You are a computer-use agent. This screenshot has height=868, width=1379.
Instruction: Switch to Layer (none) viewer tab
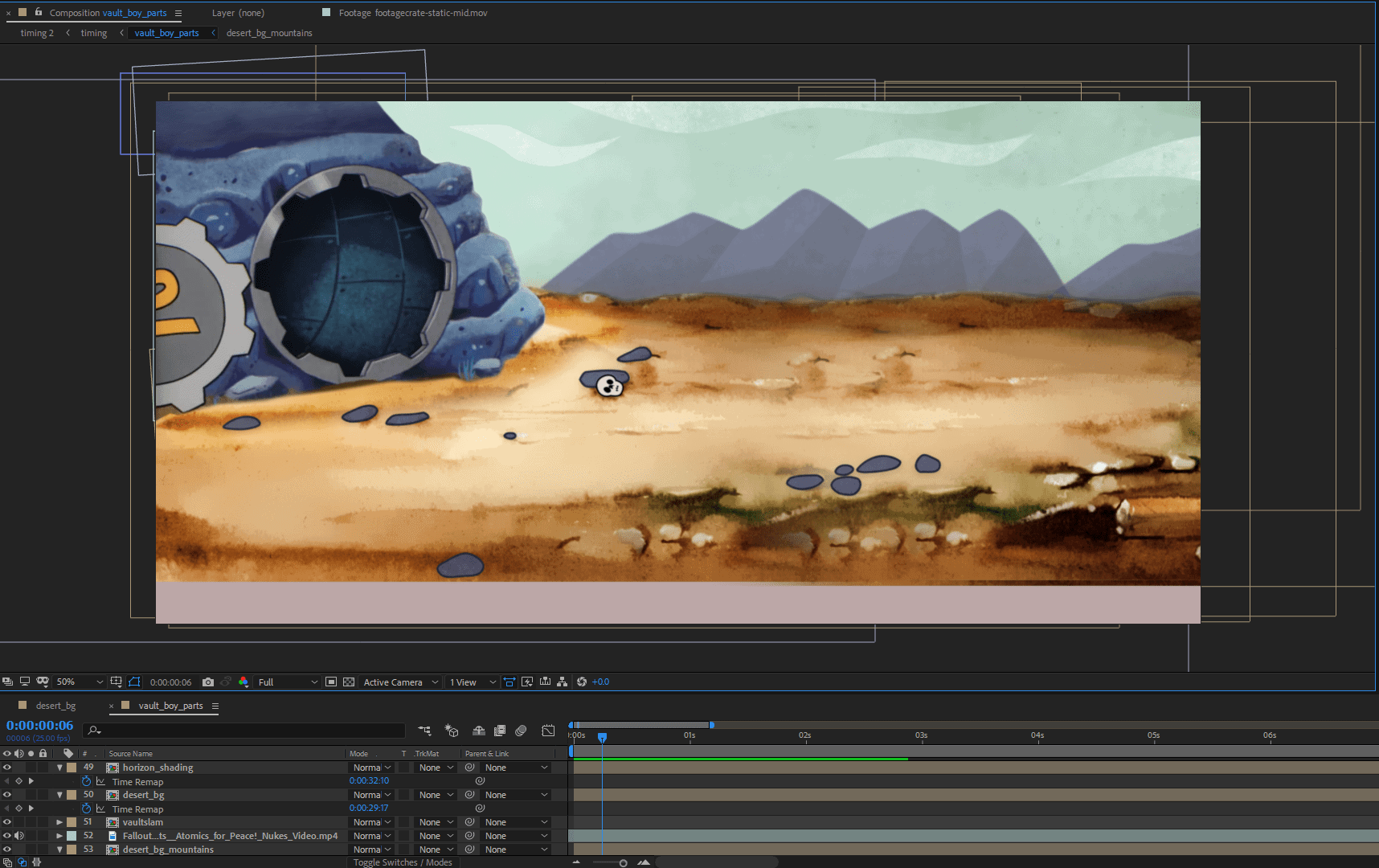238,13
